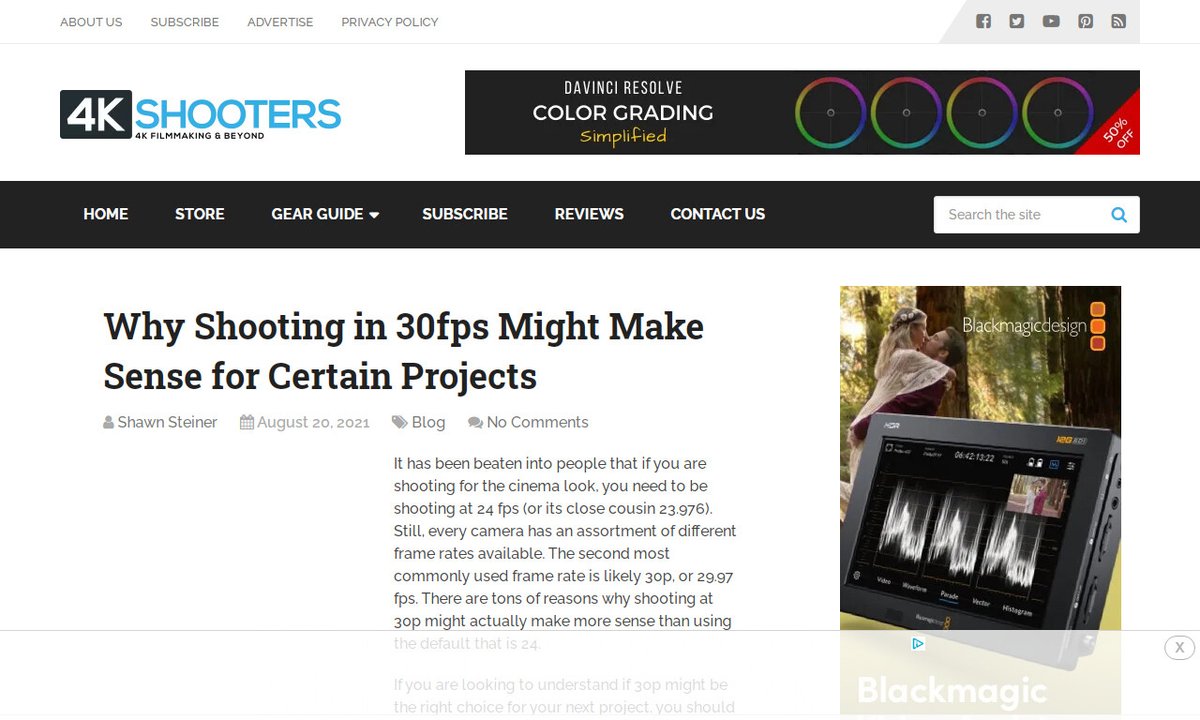Open About Us top link
Viewport: 1200px width, 720px height.
click(x=91, y=22)
